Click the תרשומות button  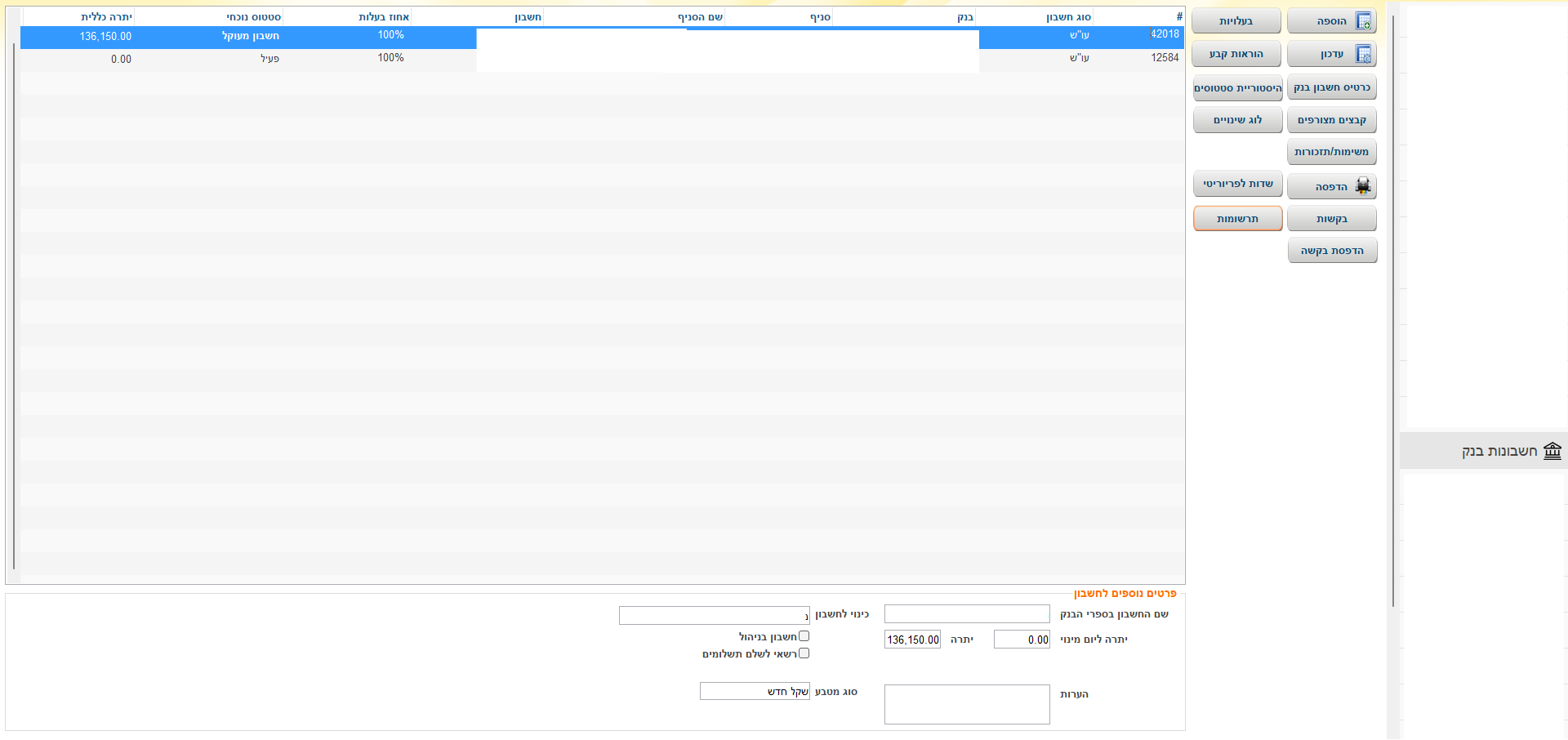tap(1237, 219)
